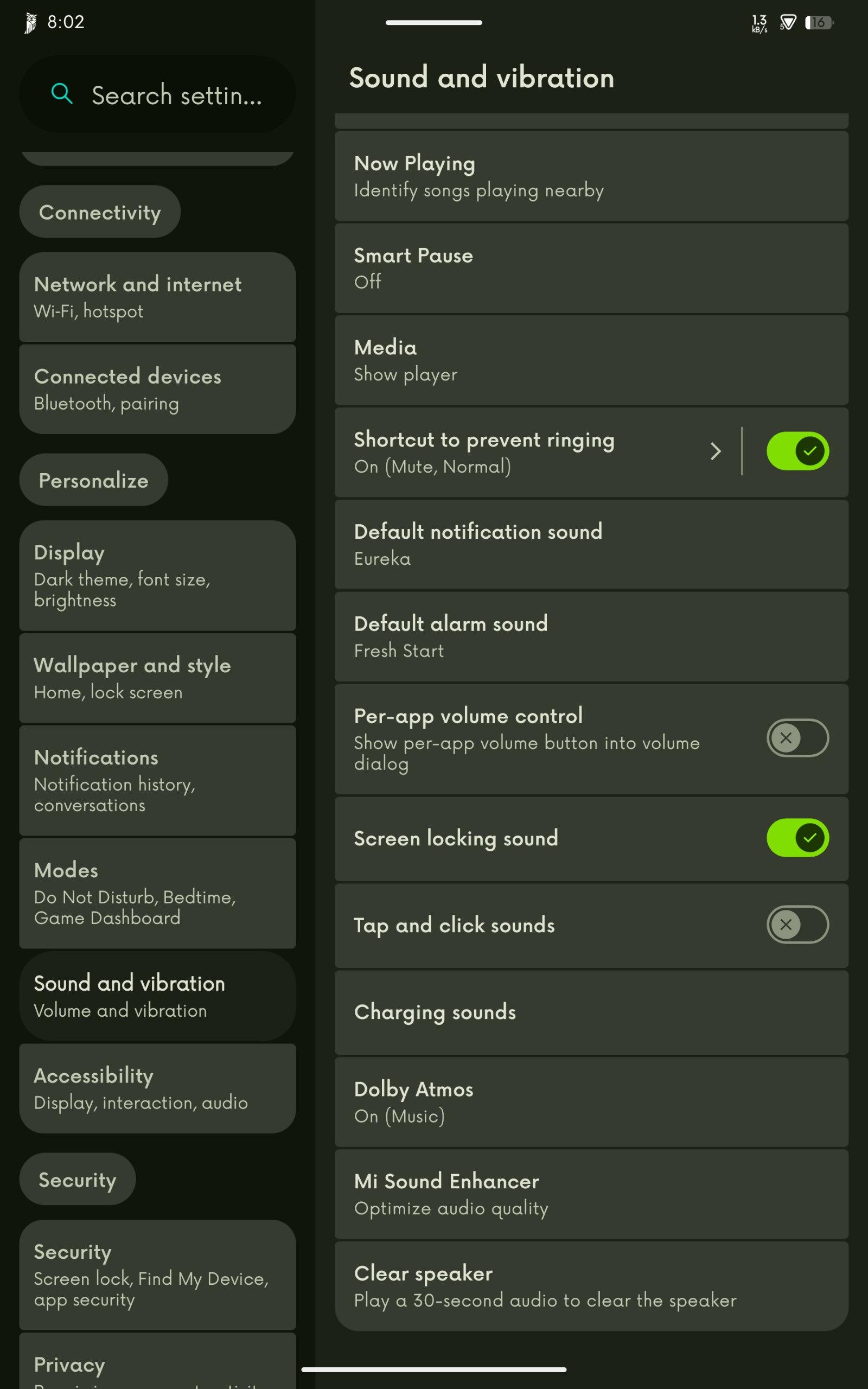Click the Search settings field
Screen dimensions: 868x1389
click(x=157, y=94)
